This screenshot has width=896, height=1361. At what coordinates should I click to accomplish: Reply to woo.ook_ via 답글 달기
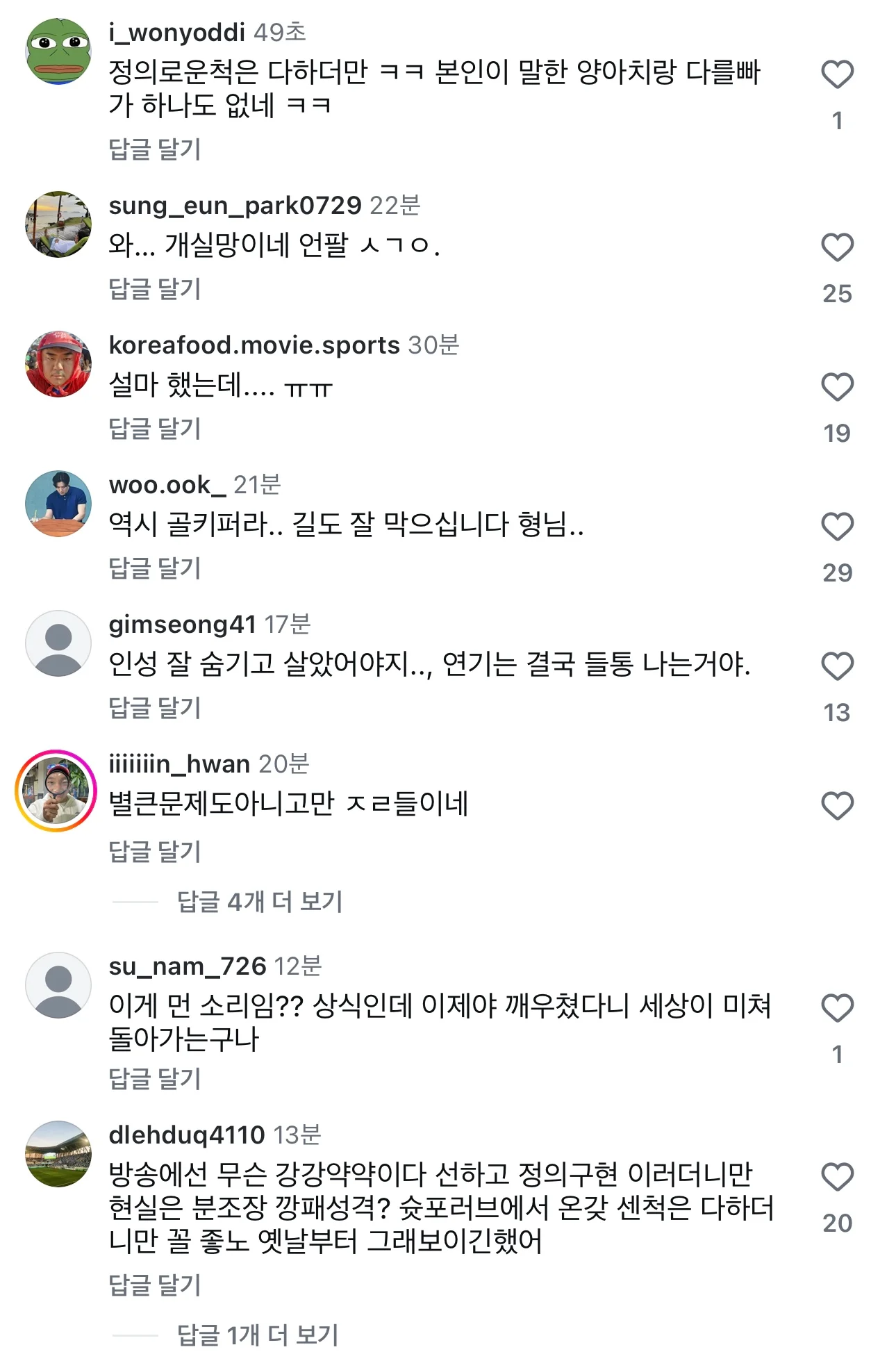point(155,568)
